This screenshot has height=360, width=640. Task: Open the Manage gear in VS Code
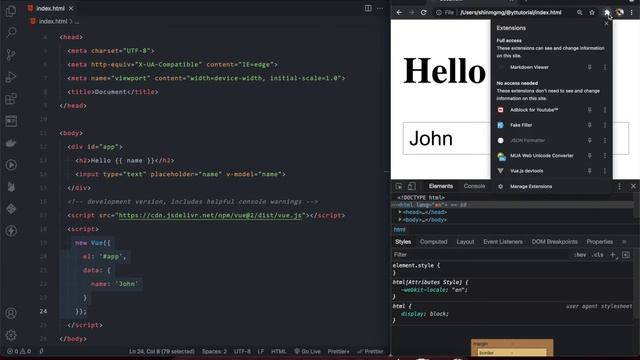pos(11,335)
